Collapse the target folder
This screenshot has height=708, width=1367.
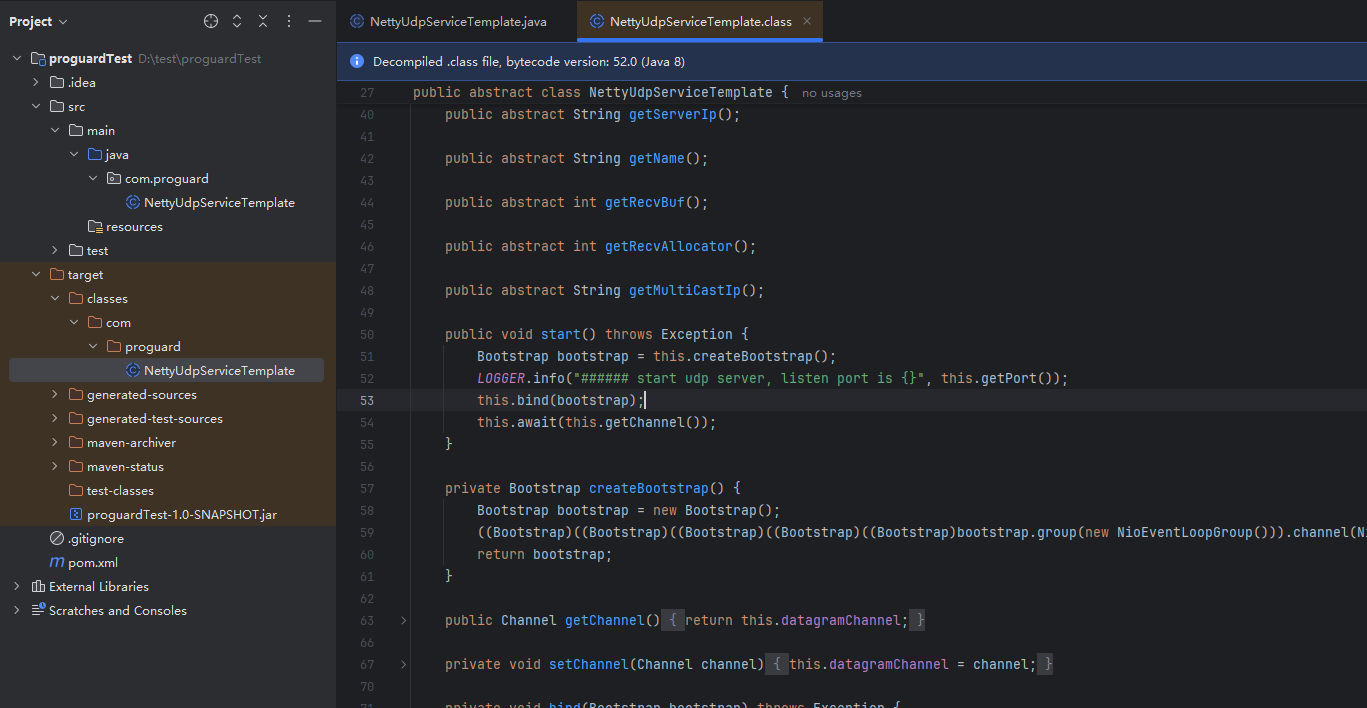[36, 275]
